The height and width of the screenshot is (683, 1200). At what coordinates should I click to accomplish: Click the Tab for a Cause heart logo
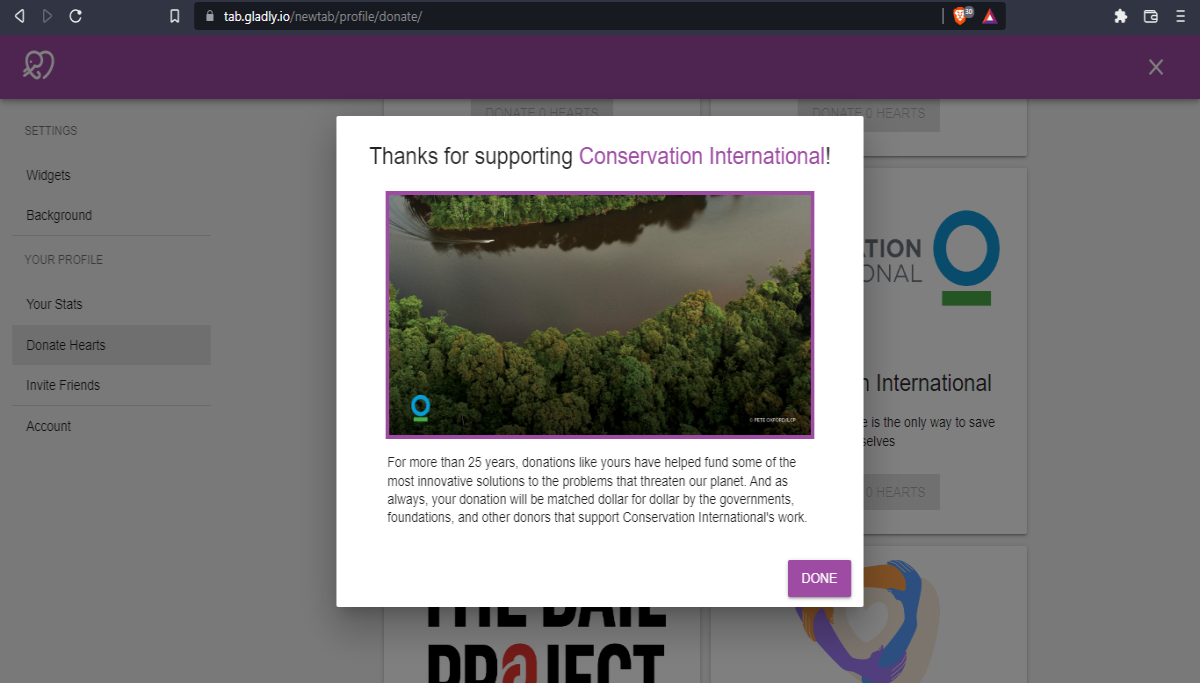(x=38, y=66)
